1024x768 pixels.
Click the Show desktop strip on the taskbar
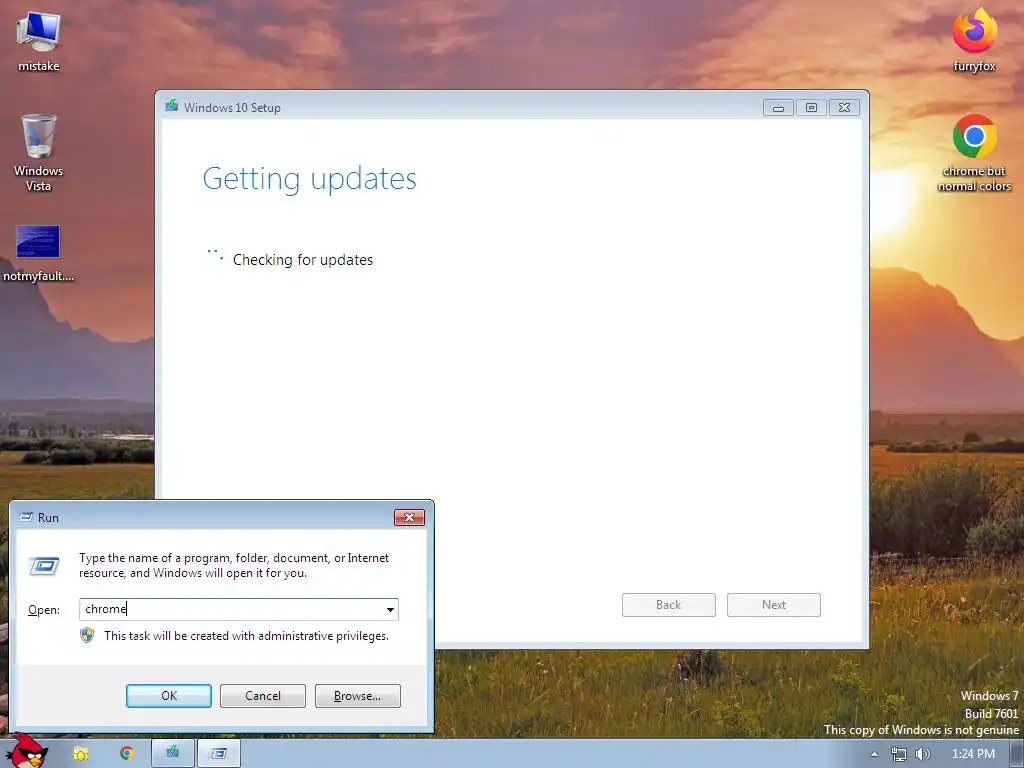pos(1017,754)
